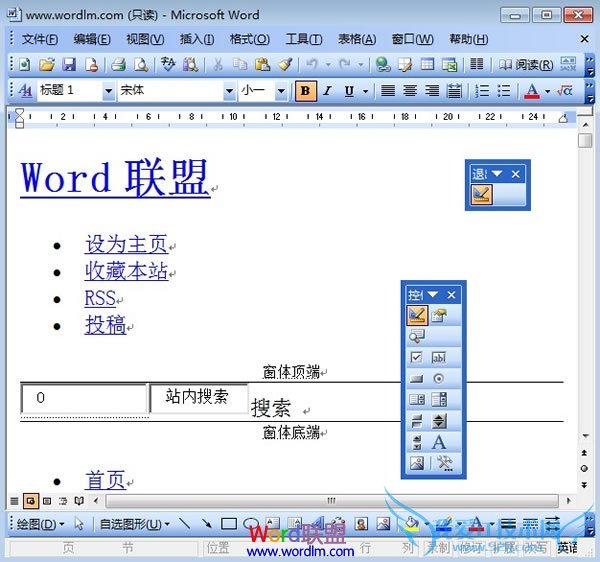Pick the Check Box control in toolbox
This screenshot has width=600, height=562.
pos(417,357)
